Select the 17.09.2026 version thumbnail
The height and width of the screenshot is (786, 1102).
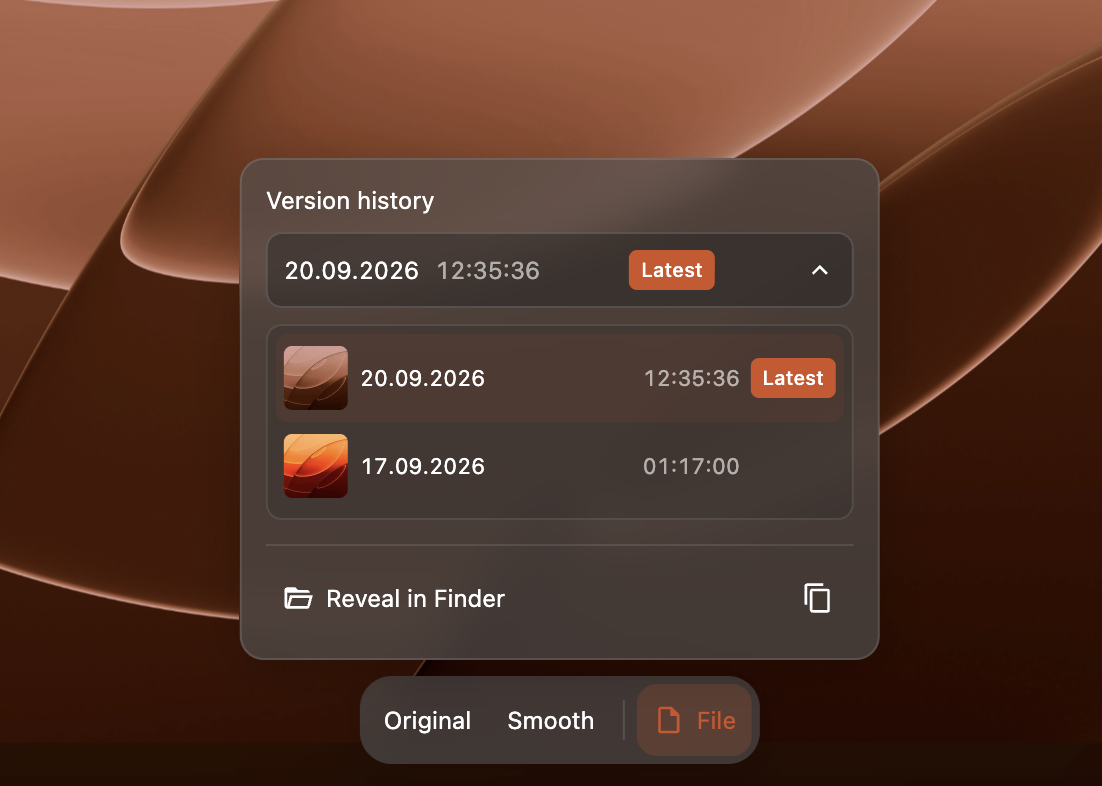[316, 465]
